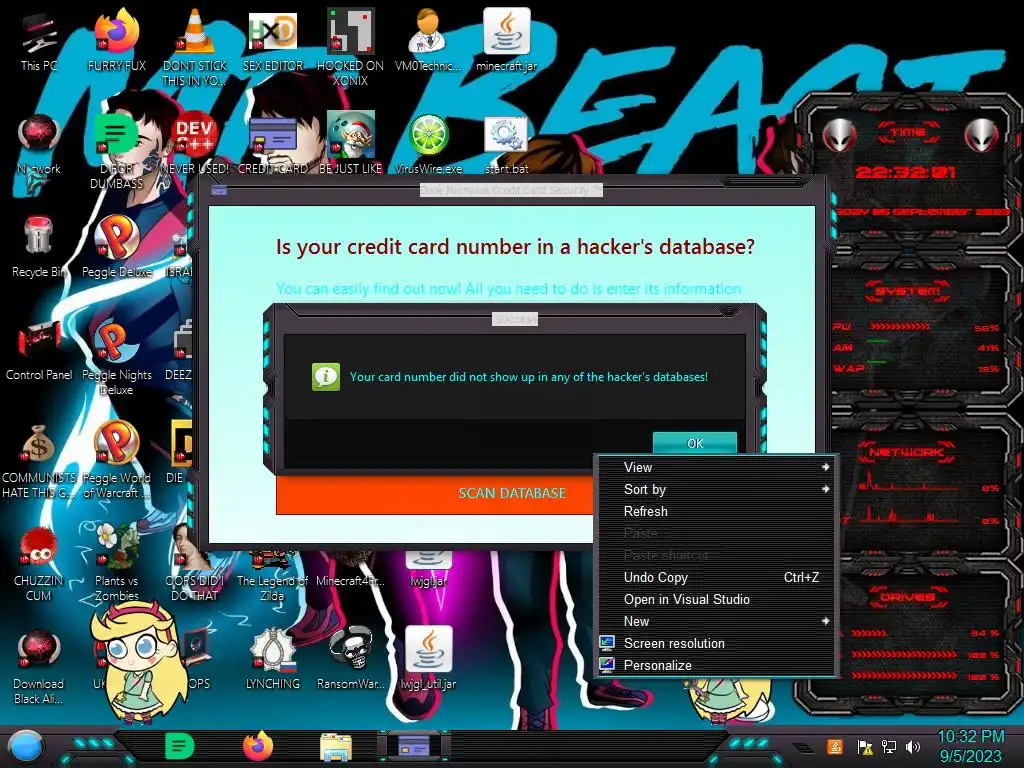Click the Success dialog title bar
Image resolution: width=1024 pixels, height=768 pixels.
tap(514, 319)
